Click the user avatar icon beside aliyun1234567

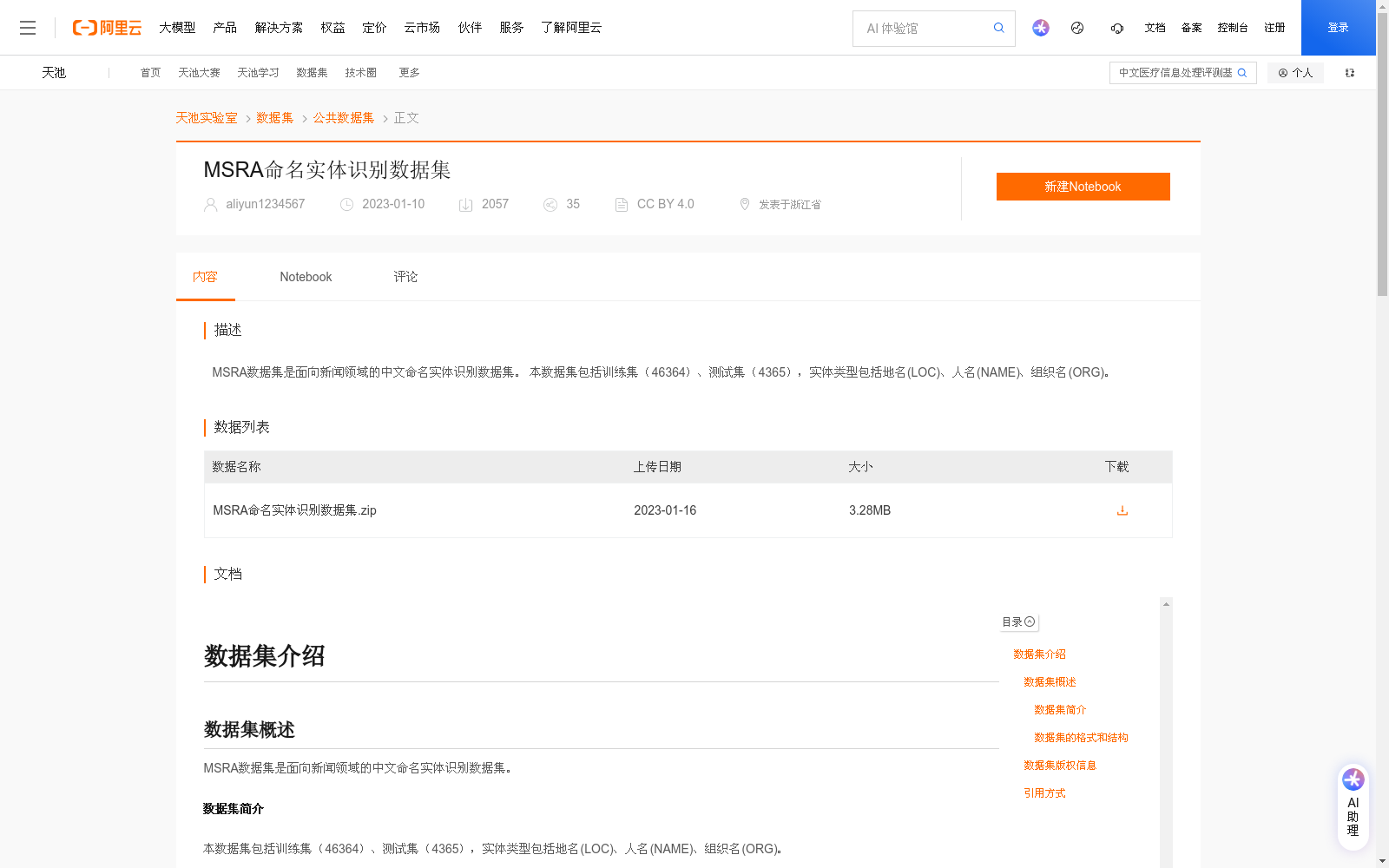pyautogui.click(x=211, y=205)
